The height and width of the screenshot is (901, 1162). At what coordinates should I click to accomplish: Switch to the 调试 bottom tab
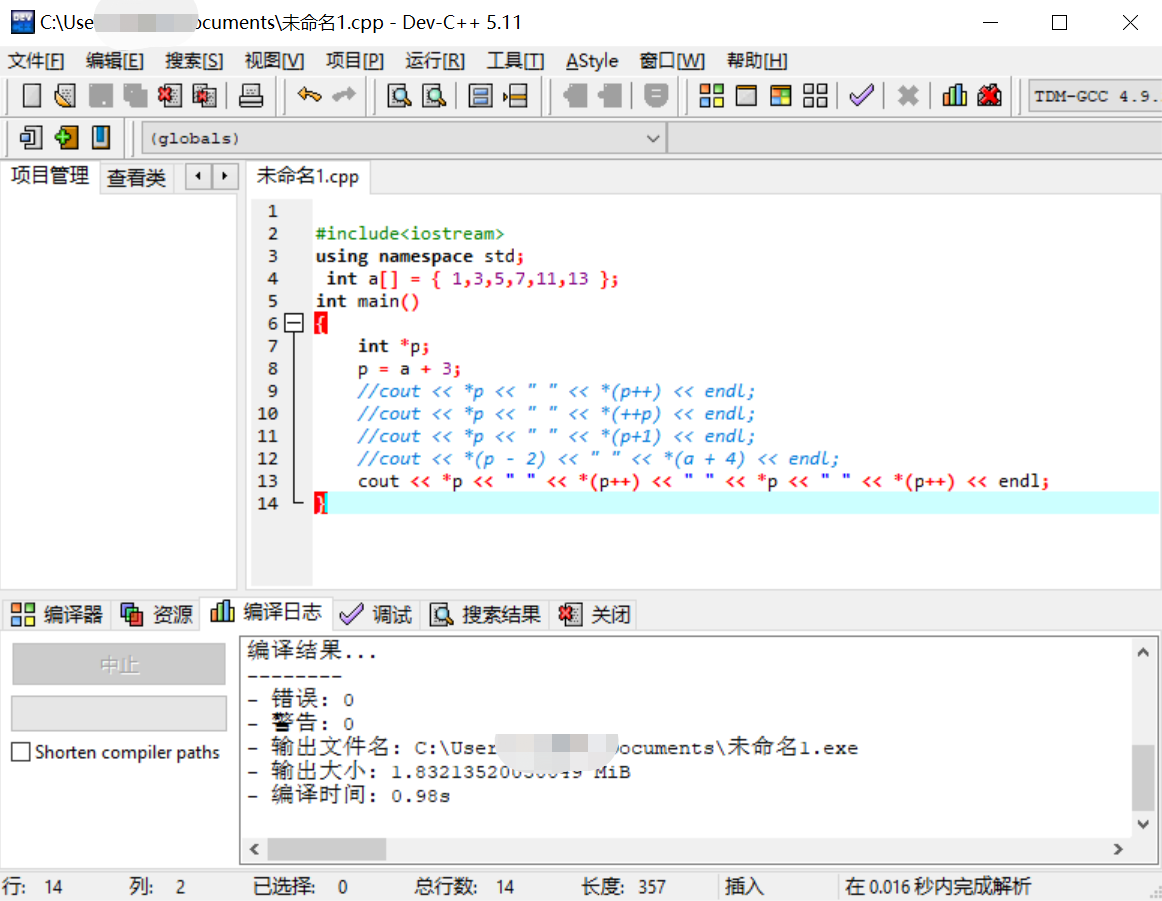click(375, 614)
